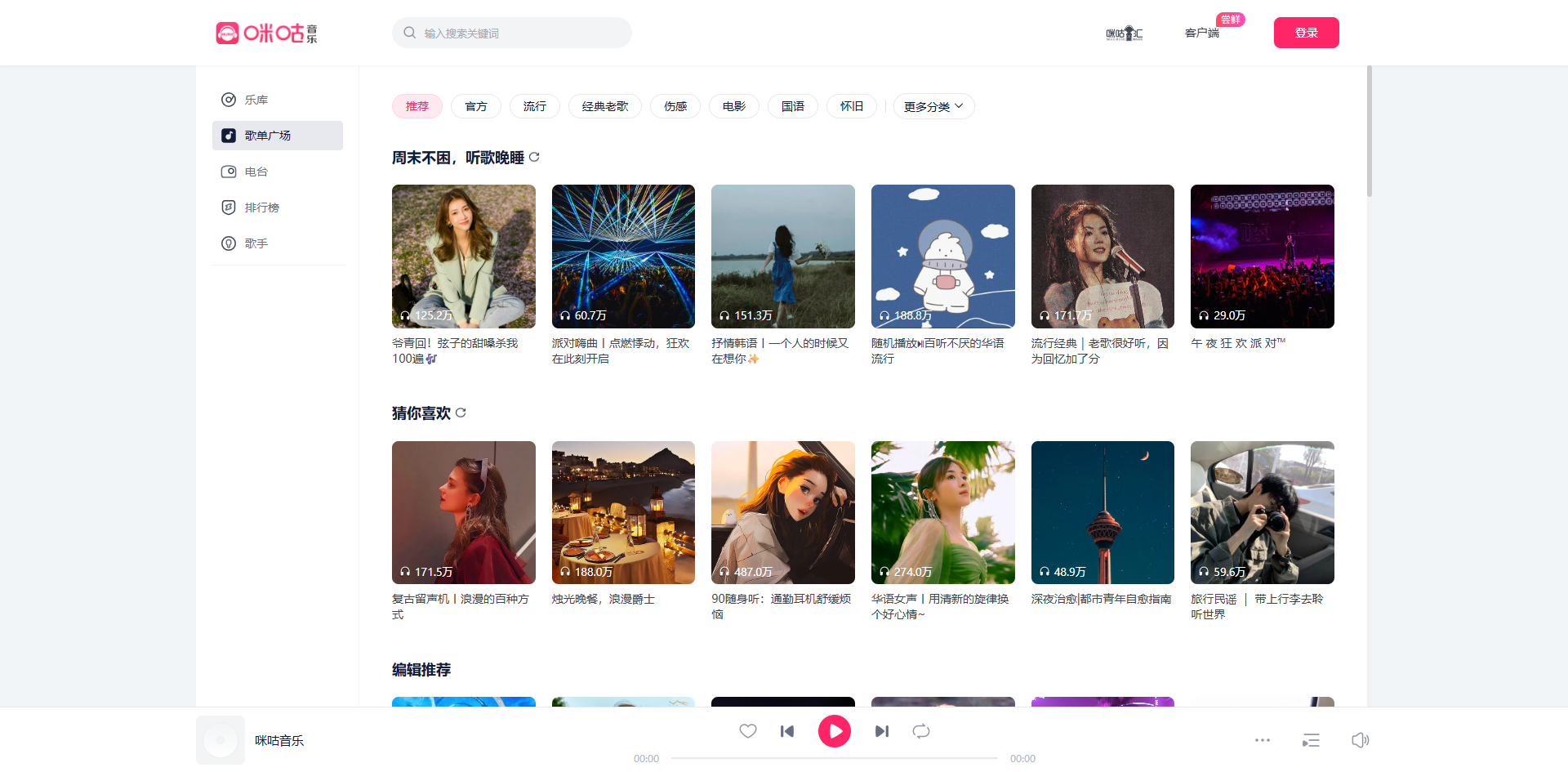Select the 经典老歌 category tab
The image size is (1568, 772).
point(605,106)
